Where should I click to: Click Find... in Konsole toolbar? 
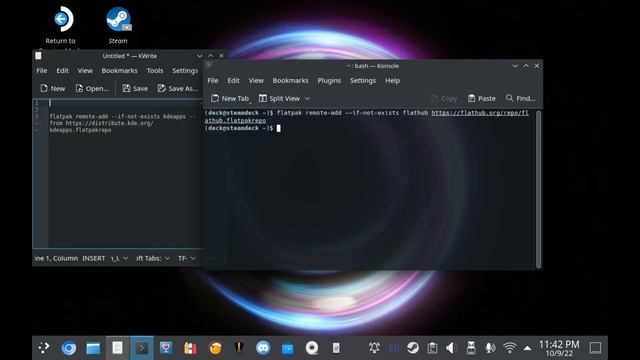click(x=520, y=98)
